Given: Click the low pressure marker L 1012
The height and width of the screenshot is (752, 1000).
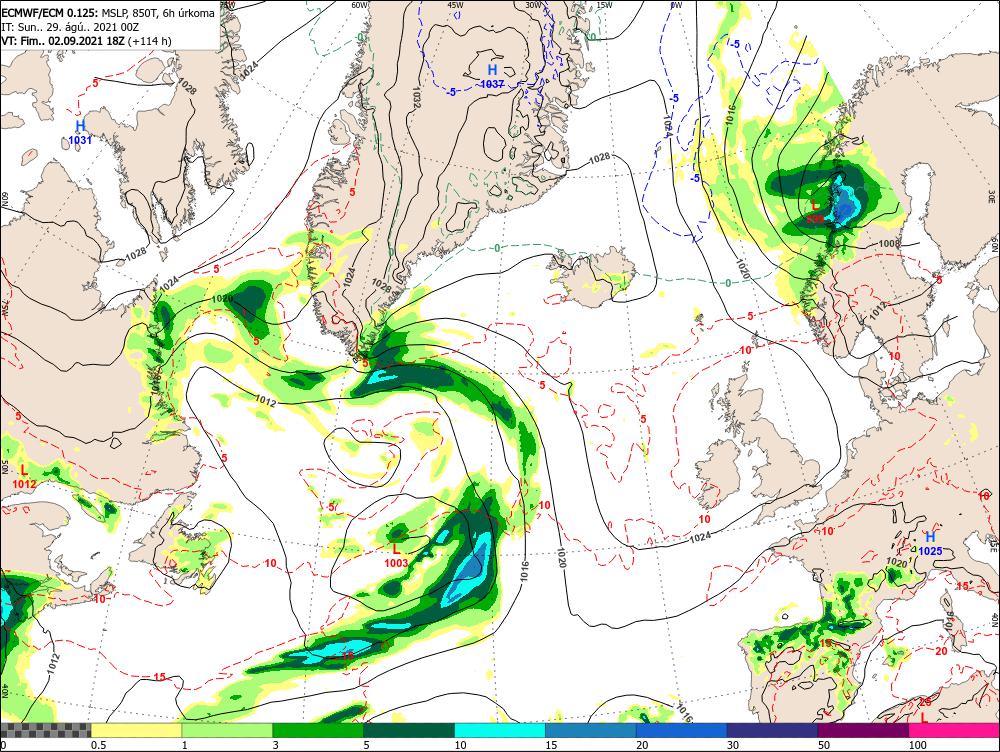Looking at the screenshot, I should pyautogui.click(x=24, y=476).
